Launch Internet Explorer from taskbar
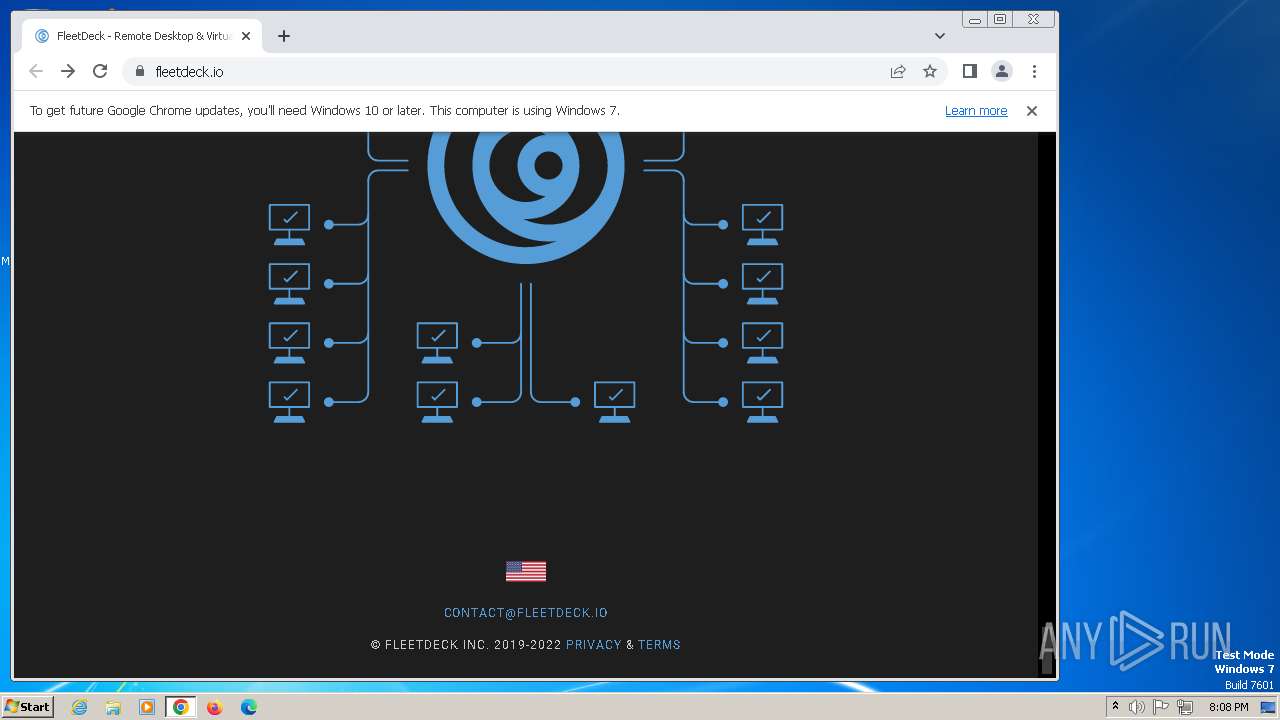The height and width of the screenshot is (720, 1280). (80, 707)
